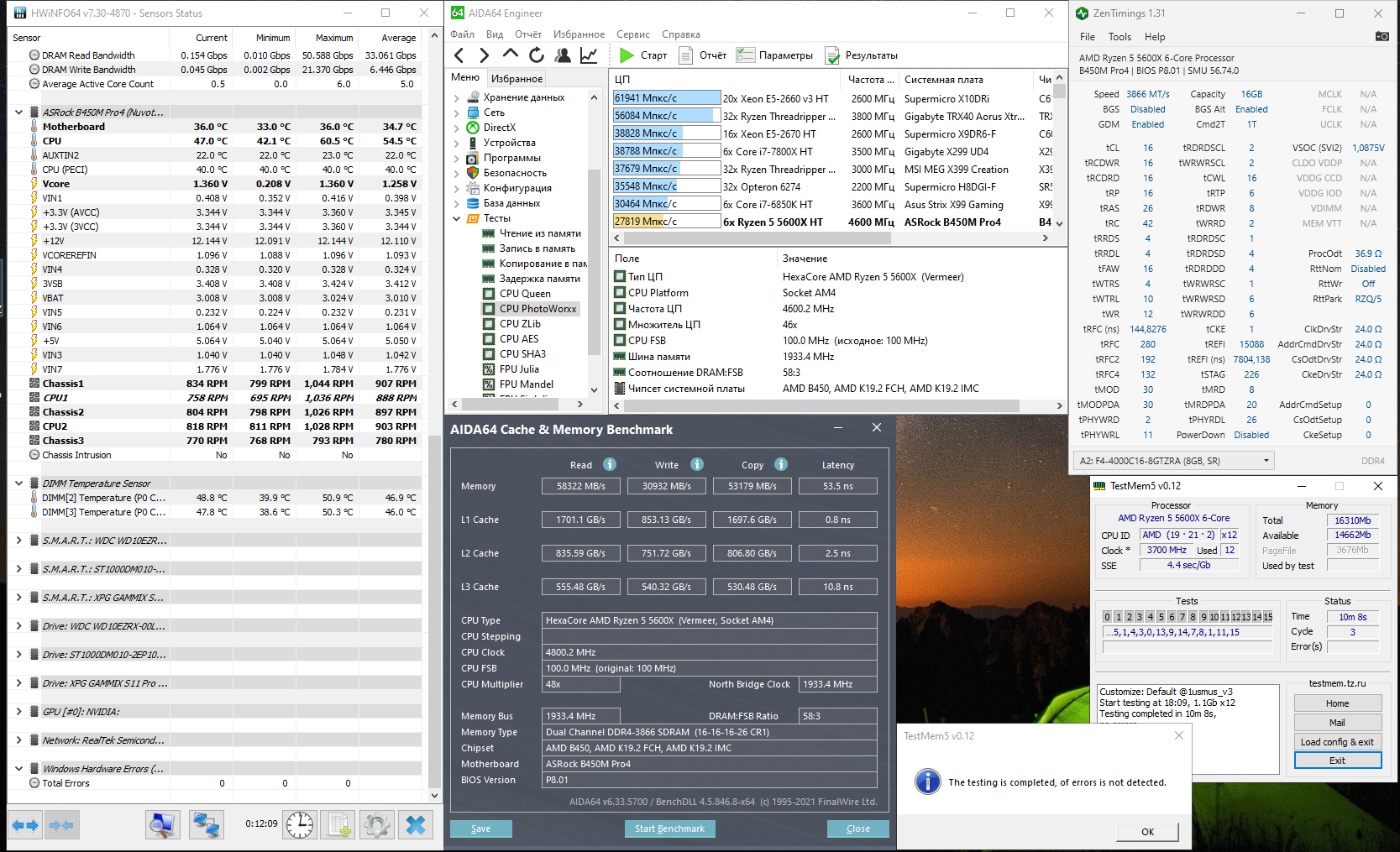Click Save in Cache & Memory Benchmark
The image size is (1400, 852).
click(480, 828)
